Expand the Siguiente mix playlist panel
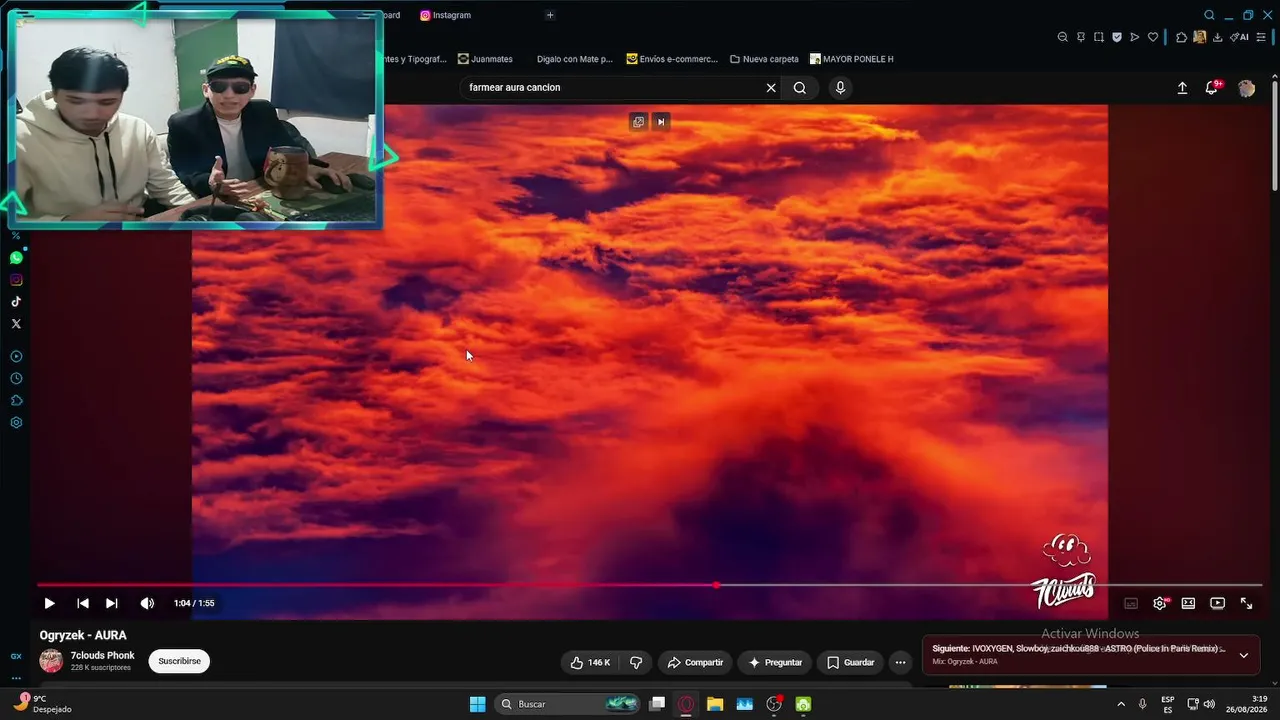 pos(1243,655)
